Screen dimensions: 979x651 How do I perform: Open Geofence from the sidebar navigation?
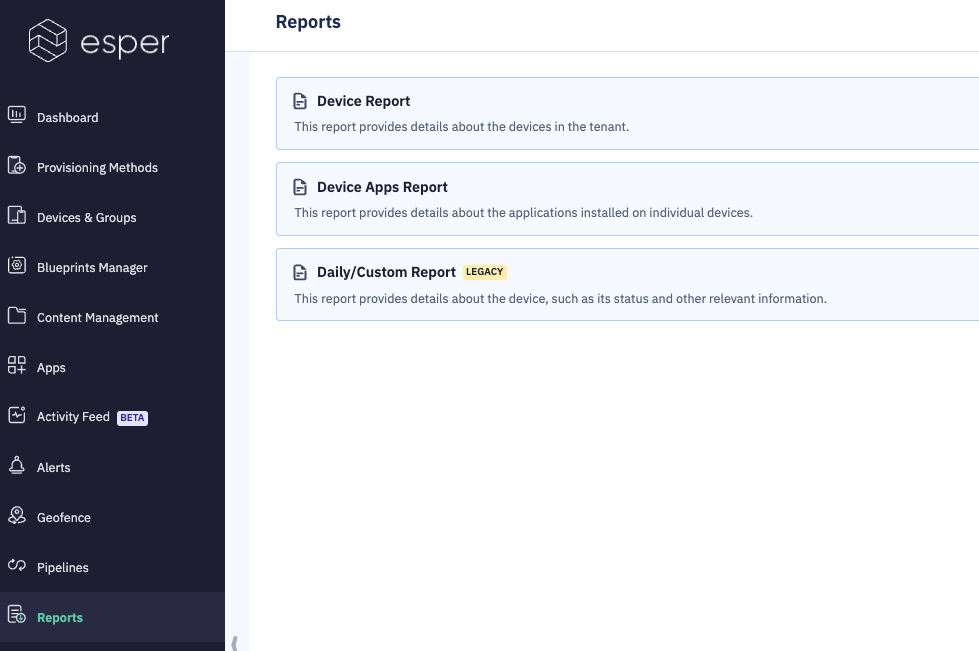(x=63, y=516)
